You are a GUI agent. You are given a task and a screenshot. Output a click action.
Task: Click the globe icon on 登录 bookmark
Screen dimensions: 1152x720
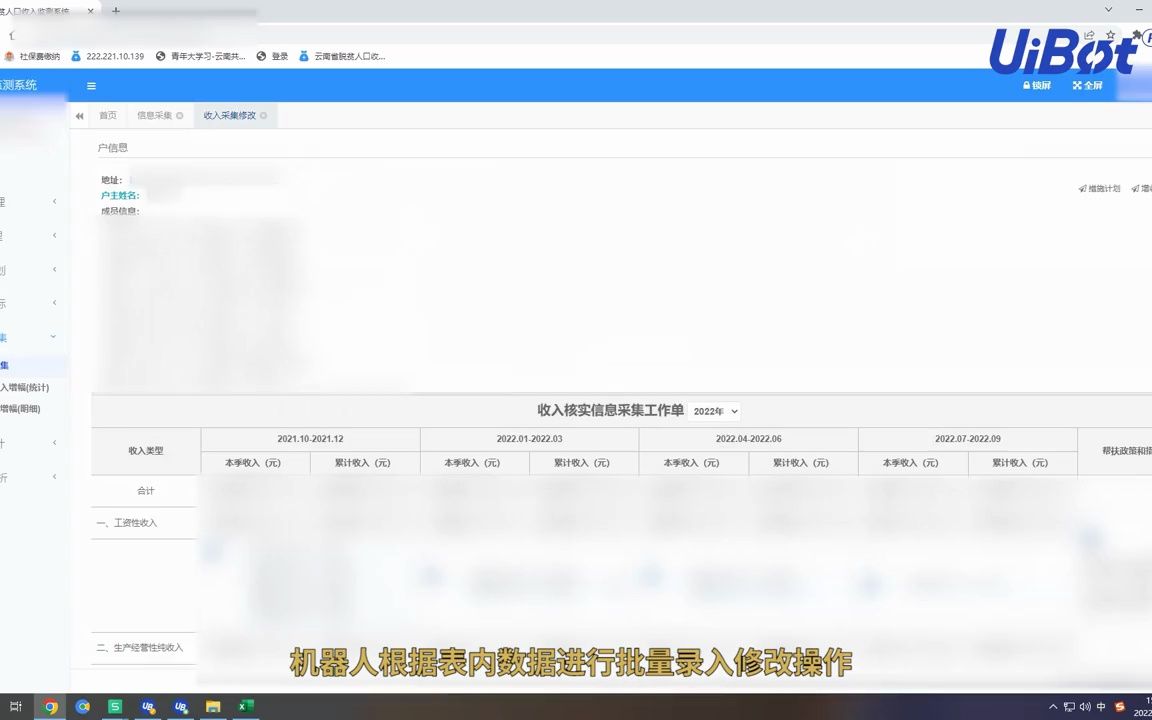pyautogui.click(x=261, y=56)
